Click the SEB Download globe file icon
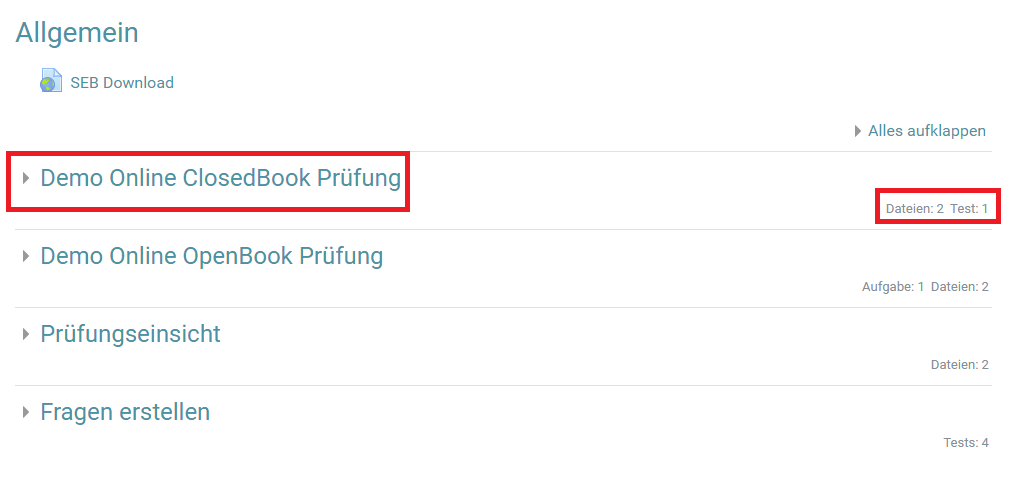The height and width of the screenshot is (481, 1012). click(51, 81)
